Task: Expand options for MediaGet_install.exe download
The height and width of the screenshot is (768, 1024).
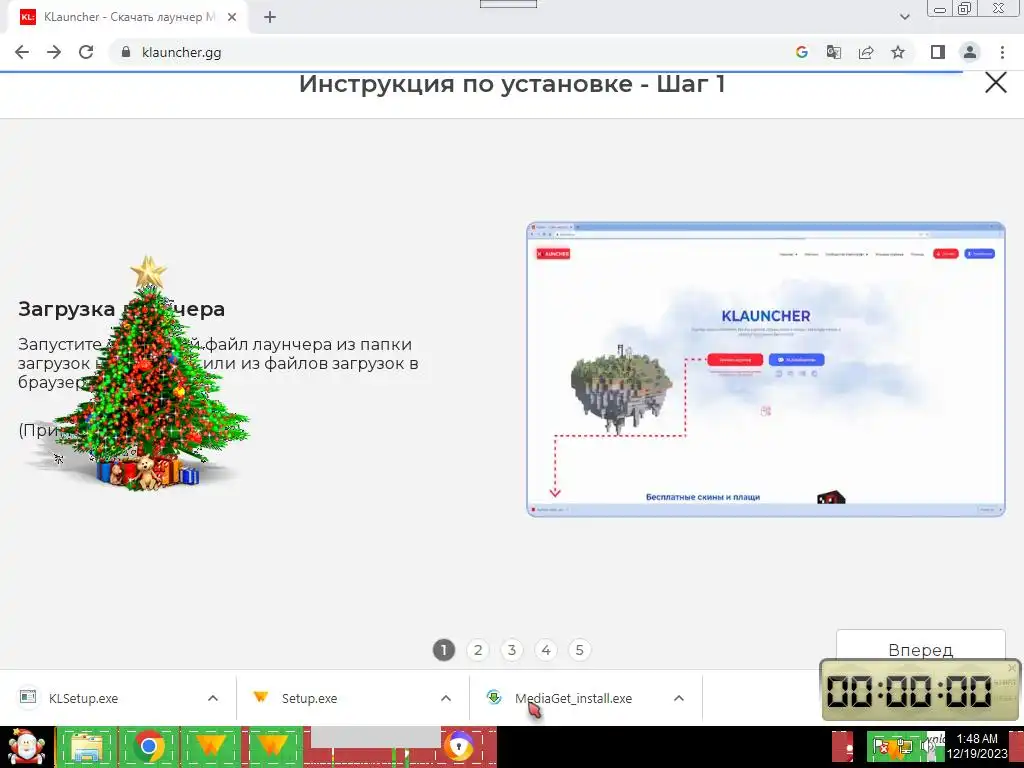Action: tap(679, 698)
